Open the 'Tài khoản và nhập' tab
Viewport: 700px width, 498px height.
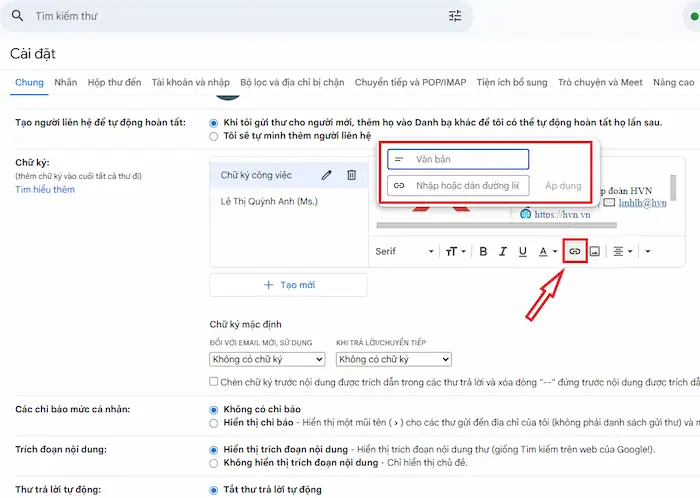190,82
